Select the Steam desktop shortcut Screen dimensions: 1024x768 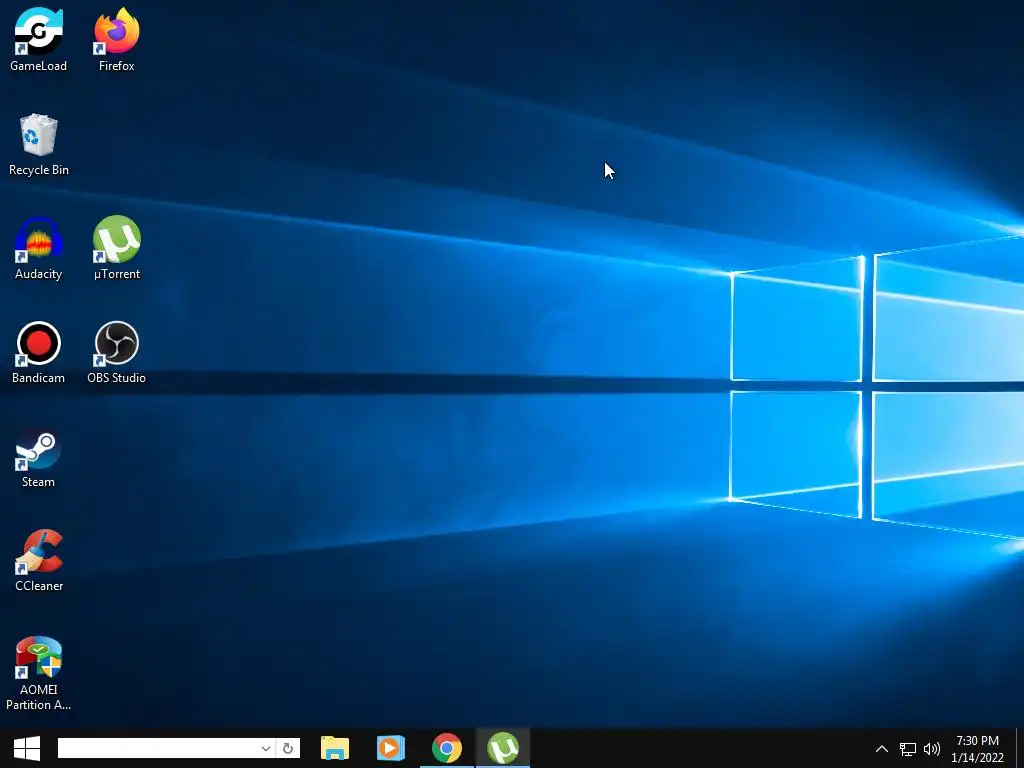(x=39, y=456)
